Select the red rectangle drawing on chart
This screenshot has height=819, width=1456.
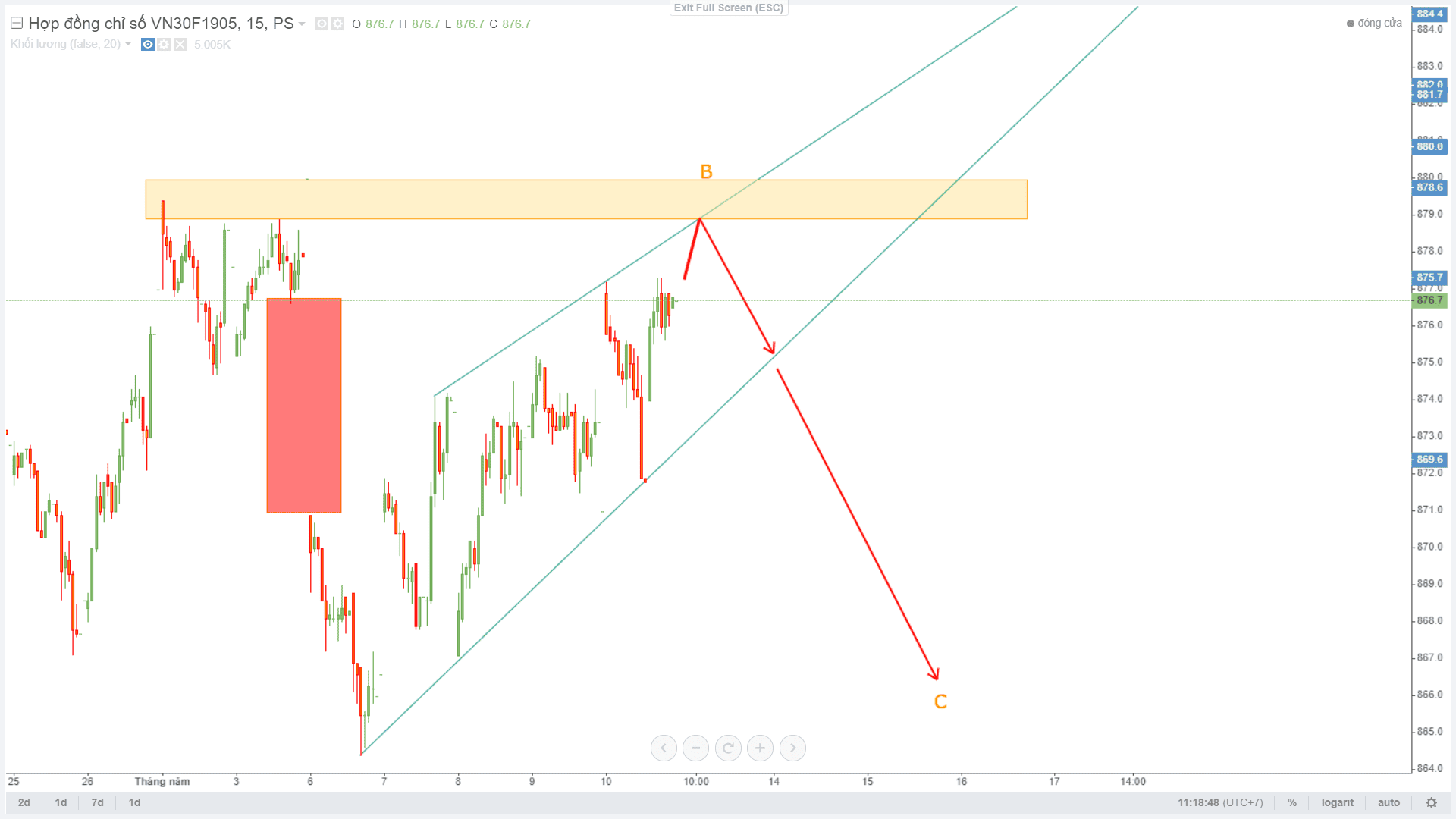click(304, 406)
